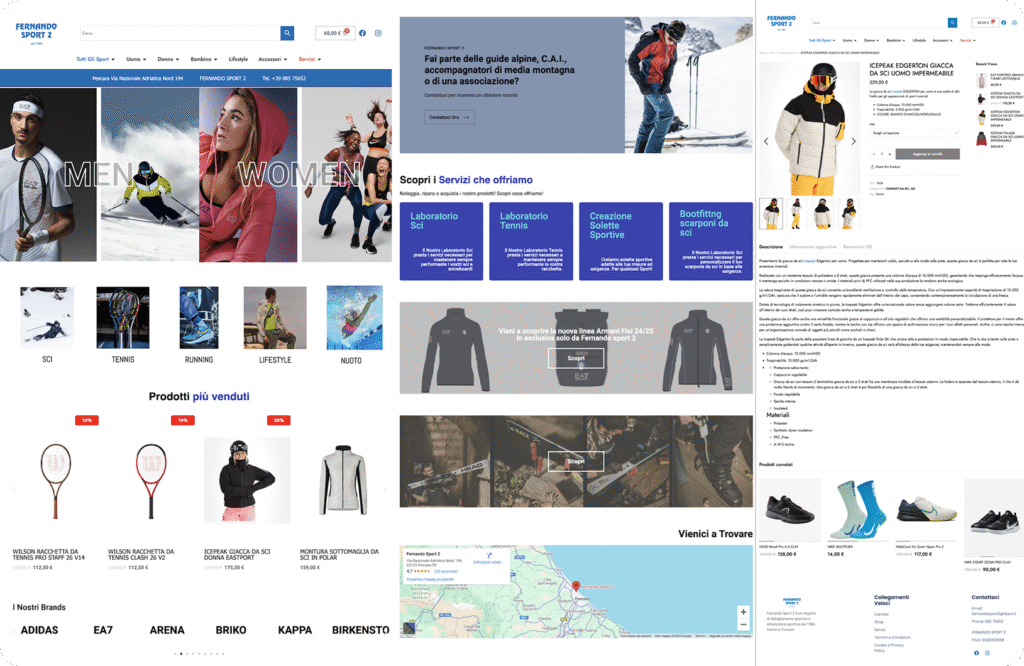Open the Lifestyle menu item on the product page
This screenshot has height=666, width=1024.
click(919, 40)
